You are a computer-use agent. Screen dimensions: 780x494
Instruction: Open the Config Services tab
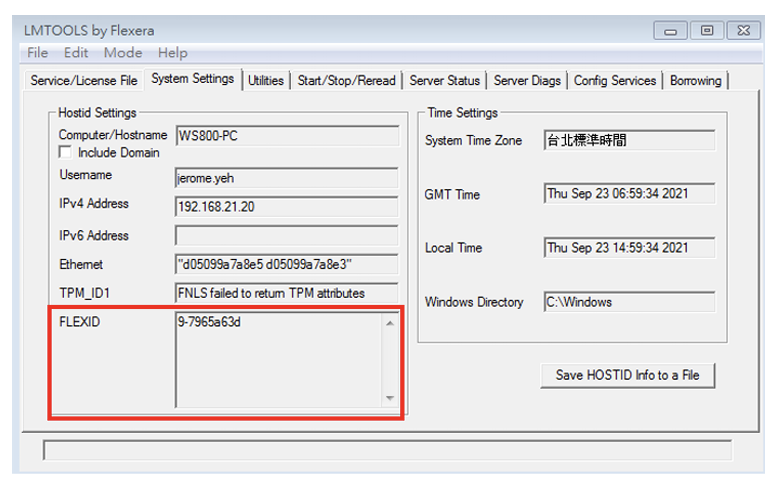615,81
